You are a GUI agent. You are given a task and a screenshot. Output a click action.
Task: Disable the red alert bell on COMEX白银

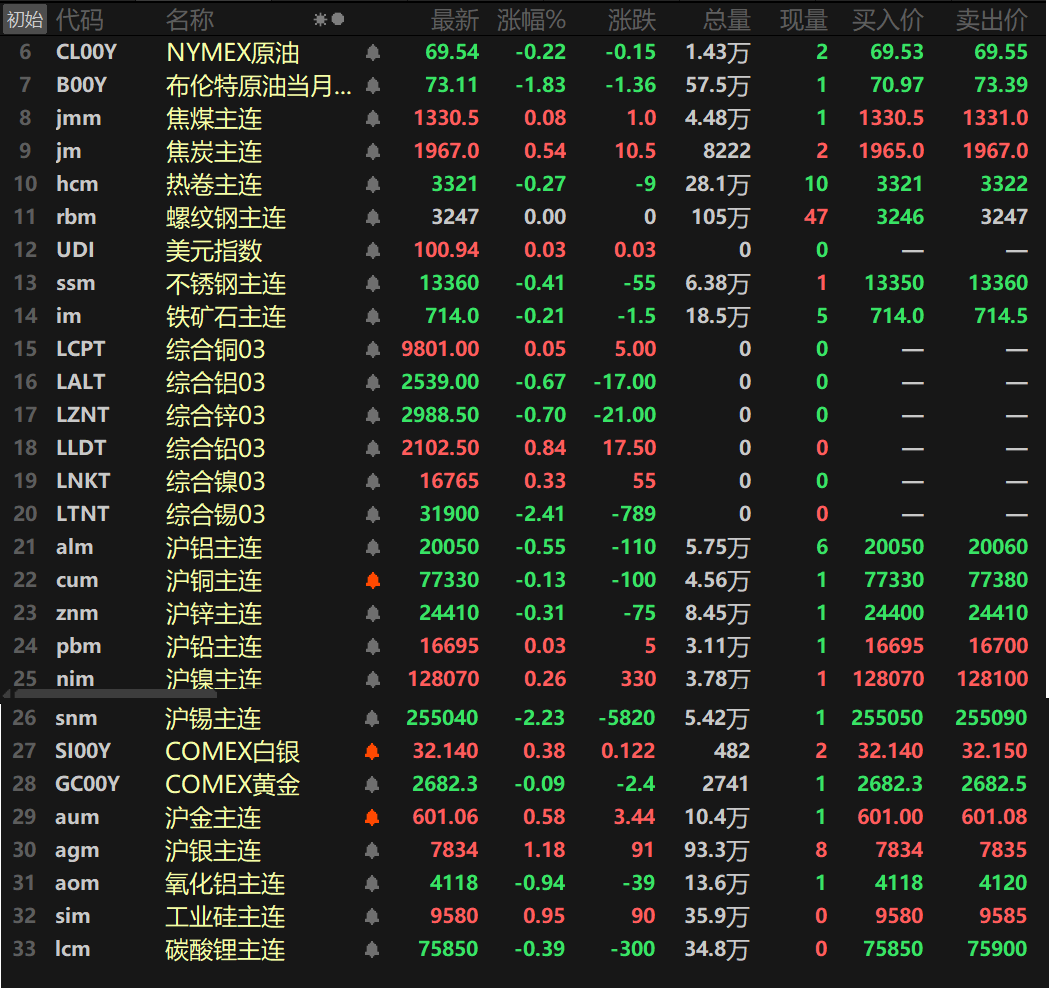point(372,750)
